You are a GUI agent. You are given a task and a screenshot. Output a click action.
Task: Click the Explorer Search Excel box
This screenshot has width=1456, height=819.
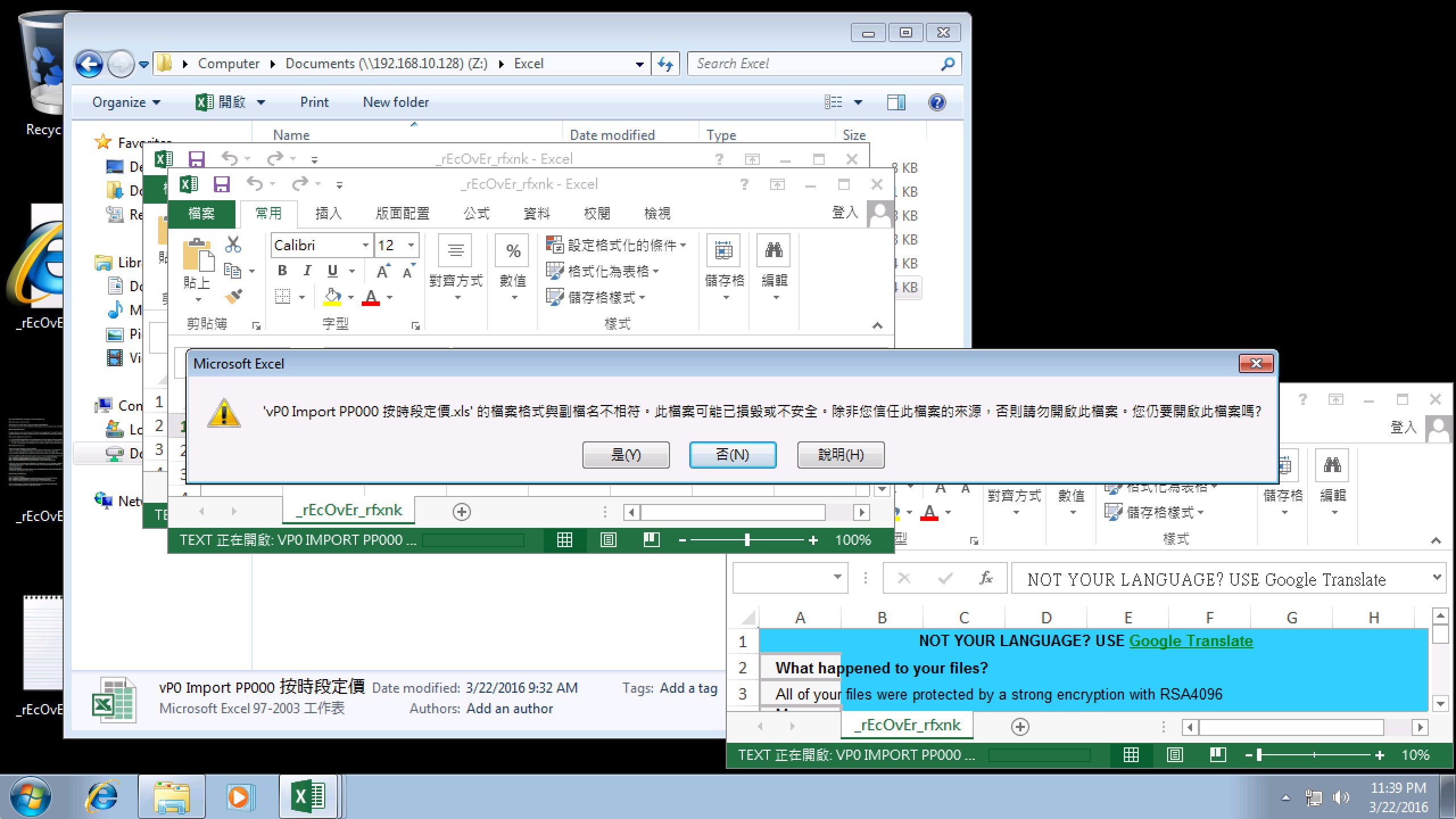(x=824, y=64)
